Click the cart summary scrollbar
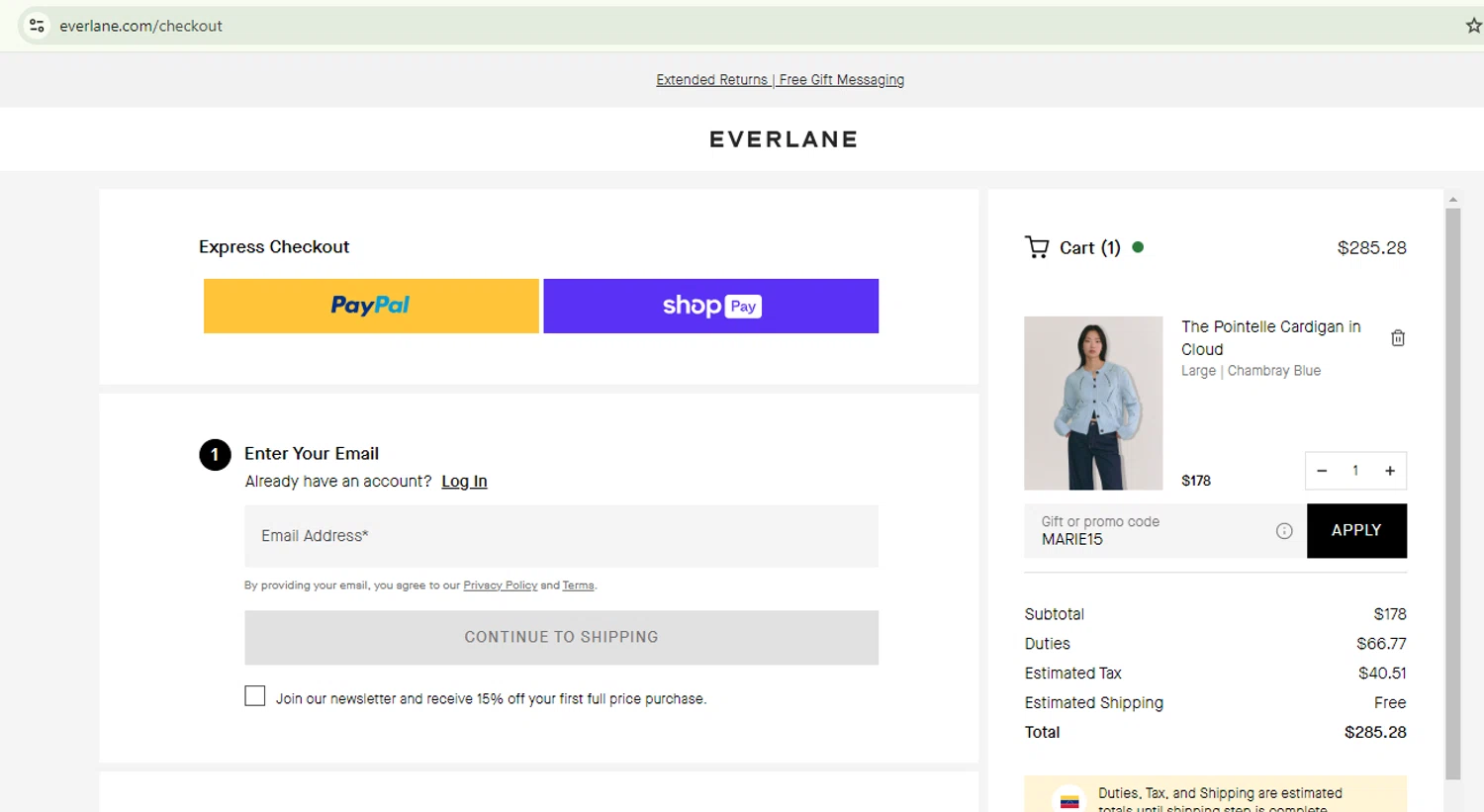 (x=1453, y=495)
